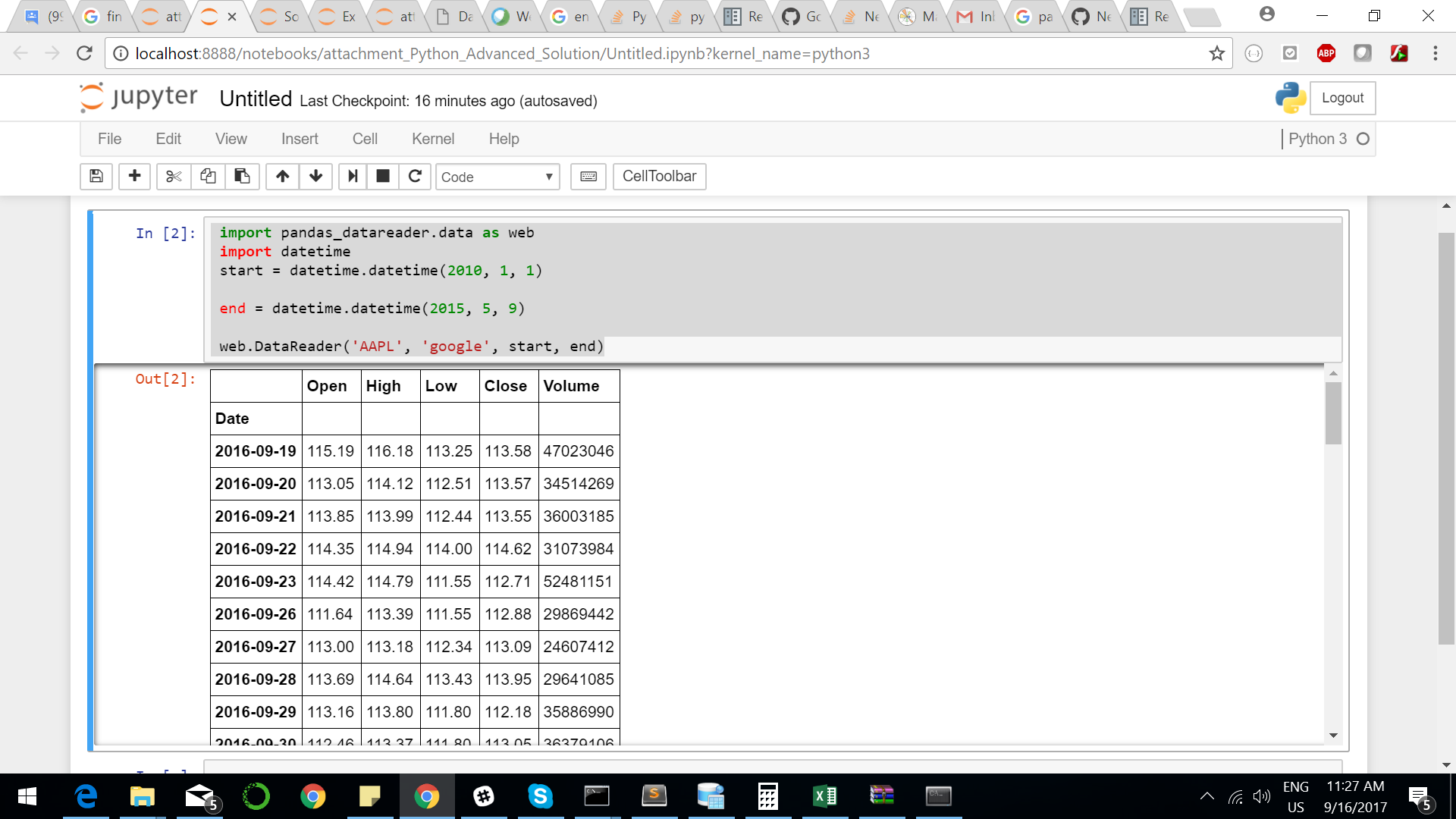Open Chrome's menu with three dots
The height and width of the screenshot is (819, 1456).
point(1435,53)
